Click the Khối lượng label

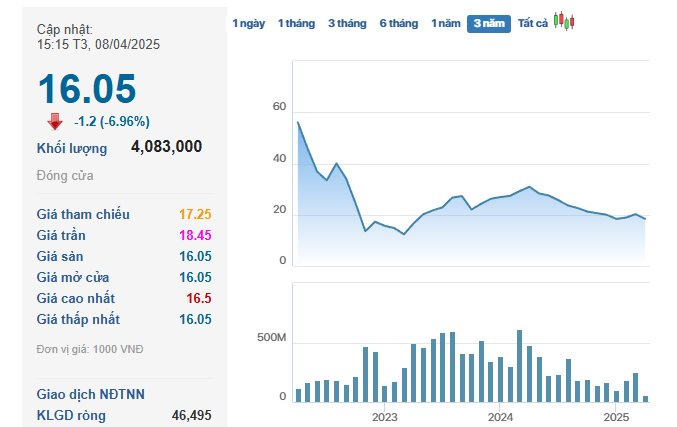point(72,149)
